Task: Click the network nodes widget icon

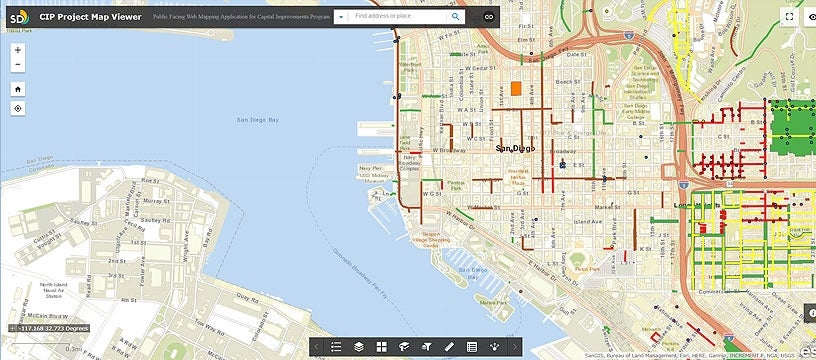Action: (x=494, y=347)
